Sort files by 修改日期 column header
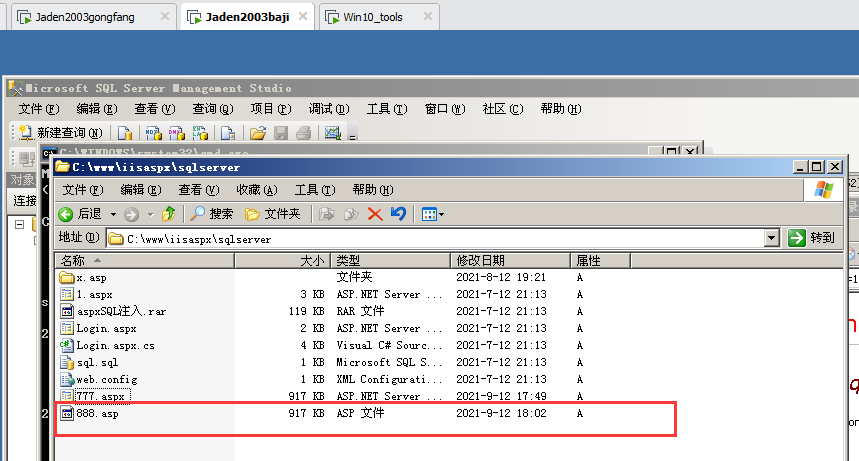 click(x=509, y=261)
